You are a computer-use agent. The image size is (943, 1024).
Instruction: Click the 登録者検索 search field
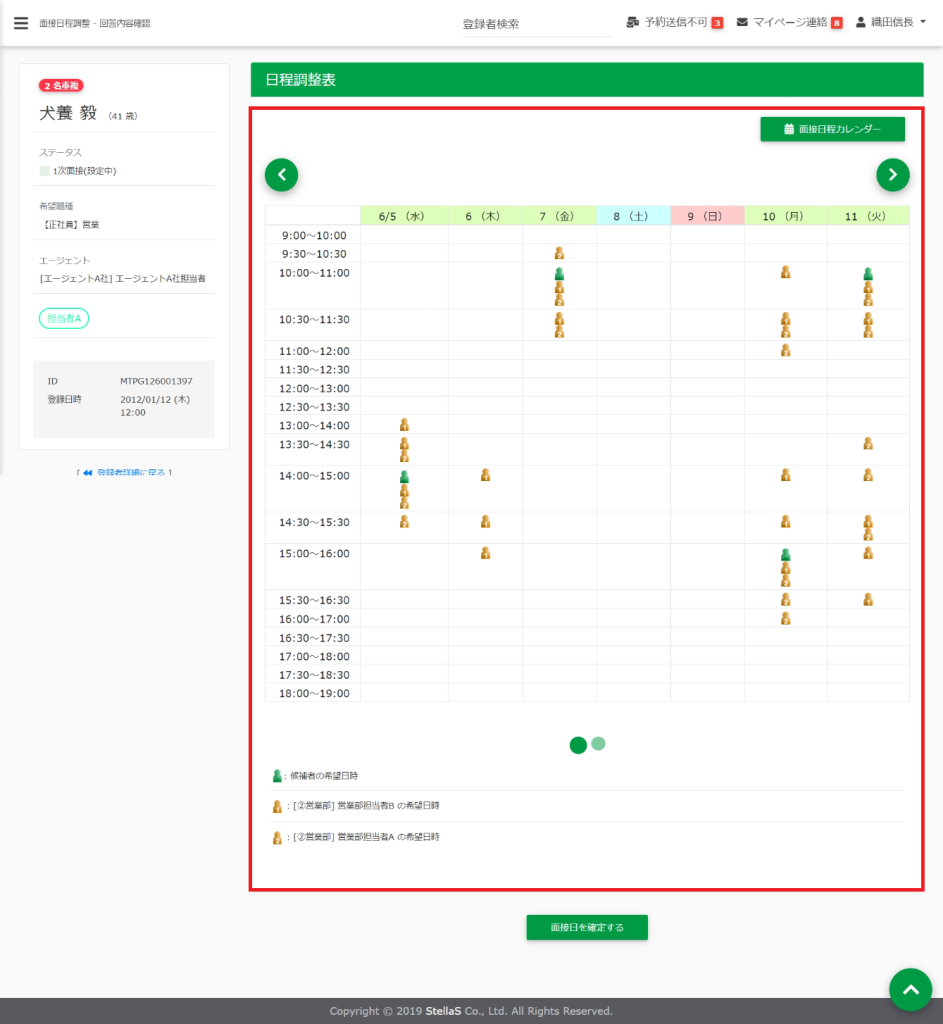pyautogui.click(x=537, y=24)
